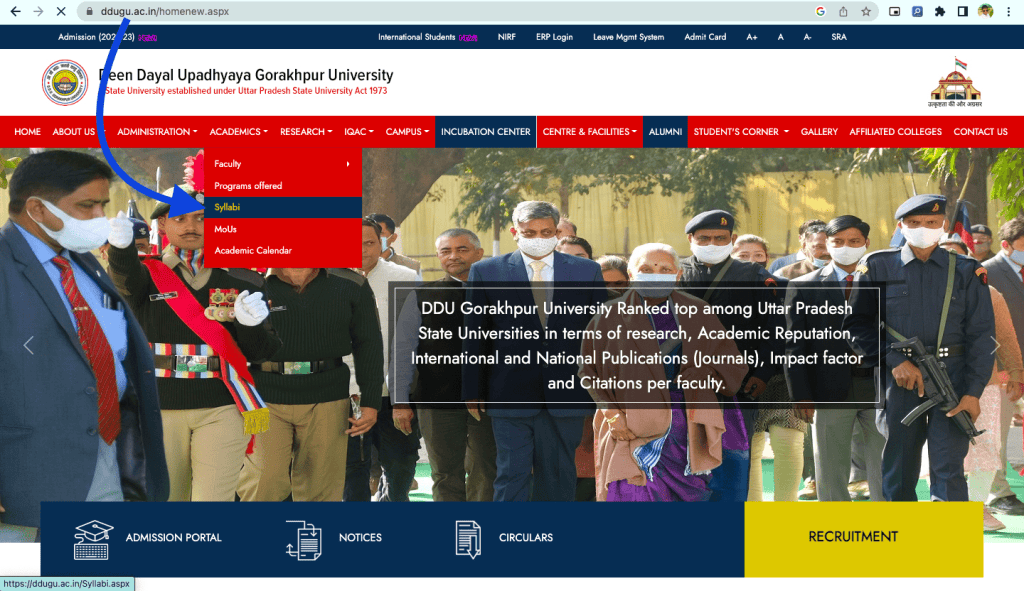Go forward using the browser forward arrow
The height and width of the screenshot is (591, 1024).
(x=38, y=11)
